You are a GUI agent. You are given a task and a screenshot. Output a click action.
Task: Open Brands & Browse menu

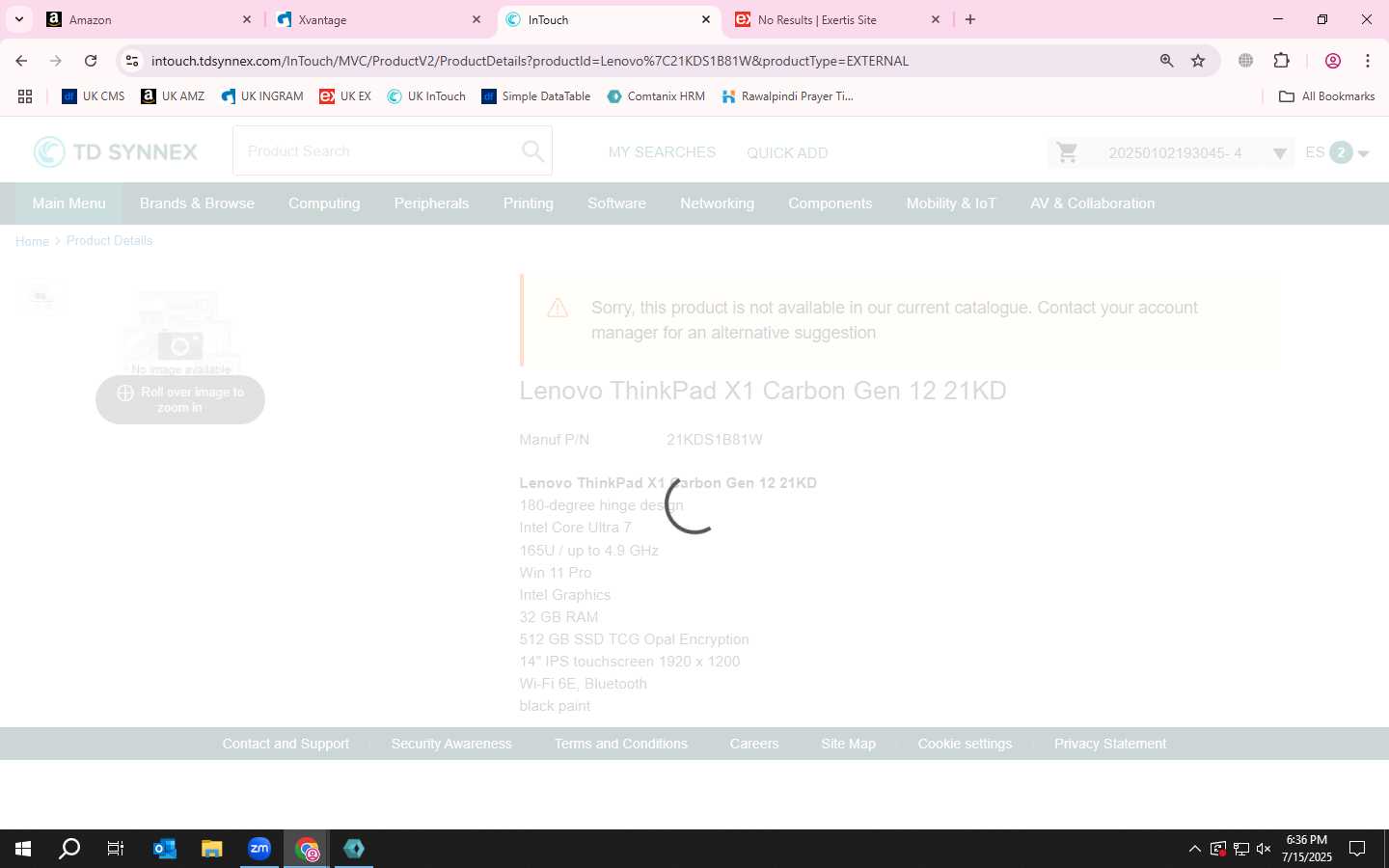pyautogui.click(x=197, y=203)
